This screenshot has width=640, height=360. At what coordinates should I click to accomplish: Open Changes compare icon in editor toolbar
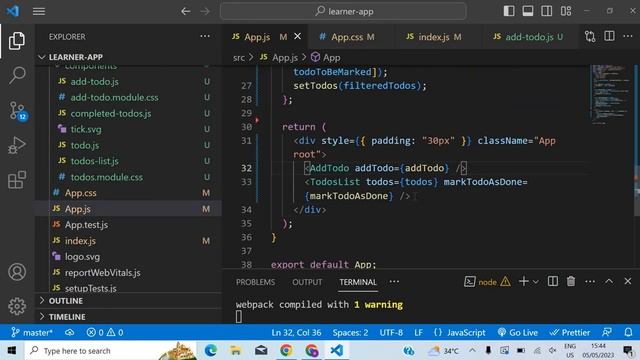[x=590, y=36]
